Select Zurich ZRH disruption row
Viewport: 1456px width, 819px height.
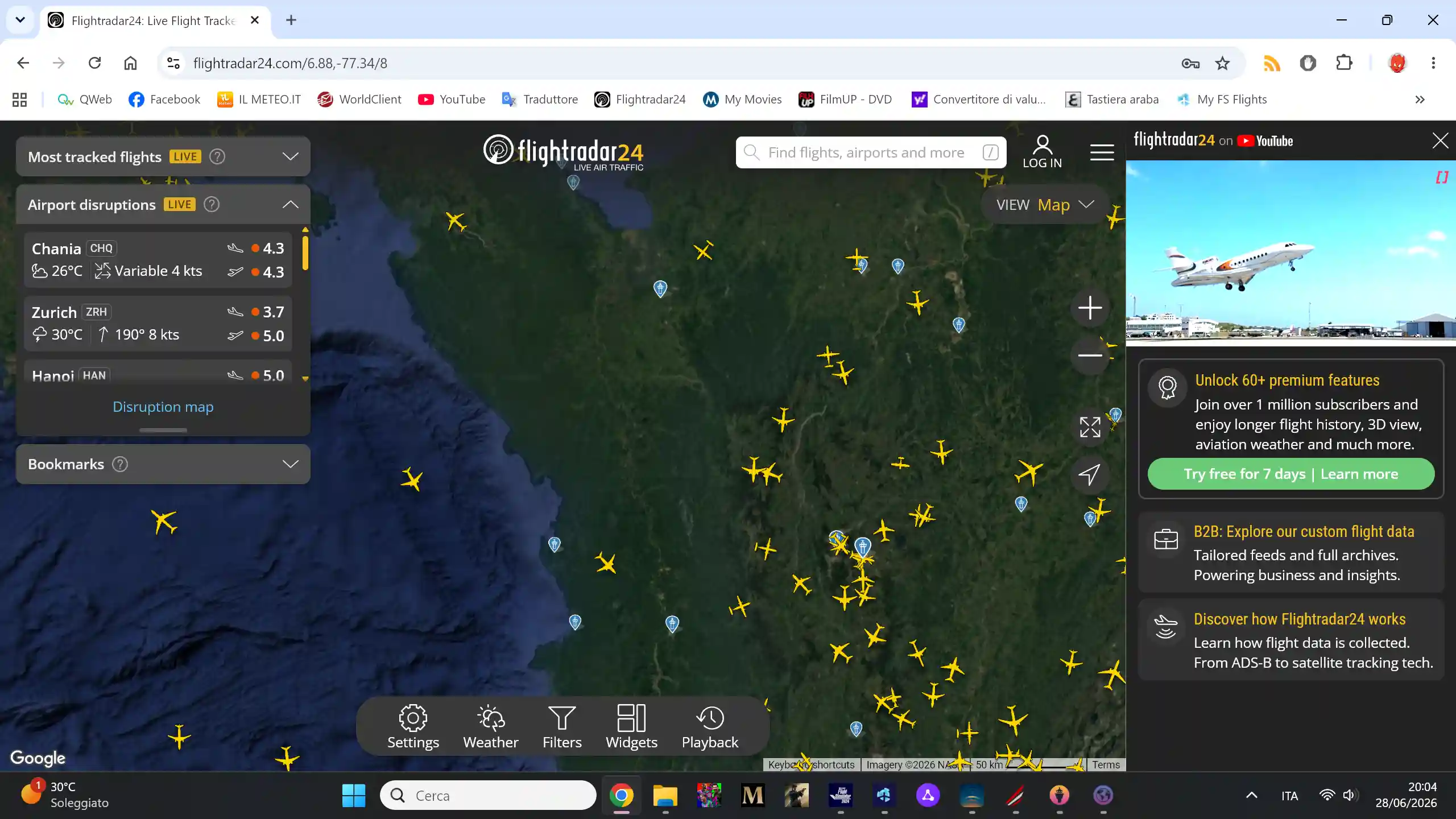(158, 323)
